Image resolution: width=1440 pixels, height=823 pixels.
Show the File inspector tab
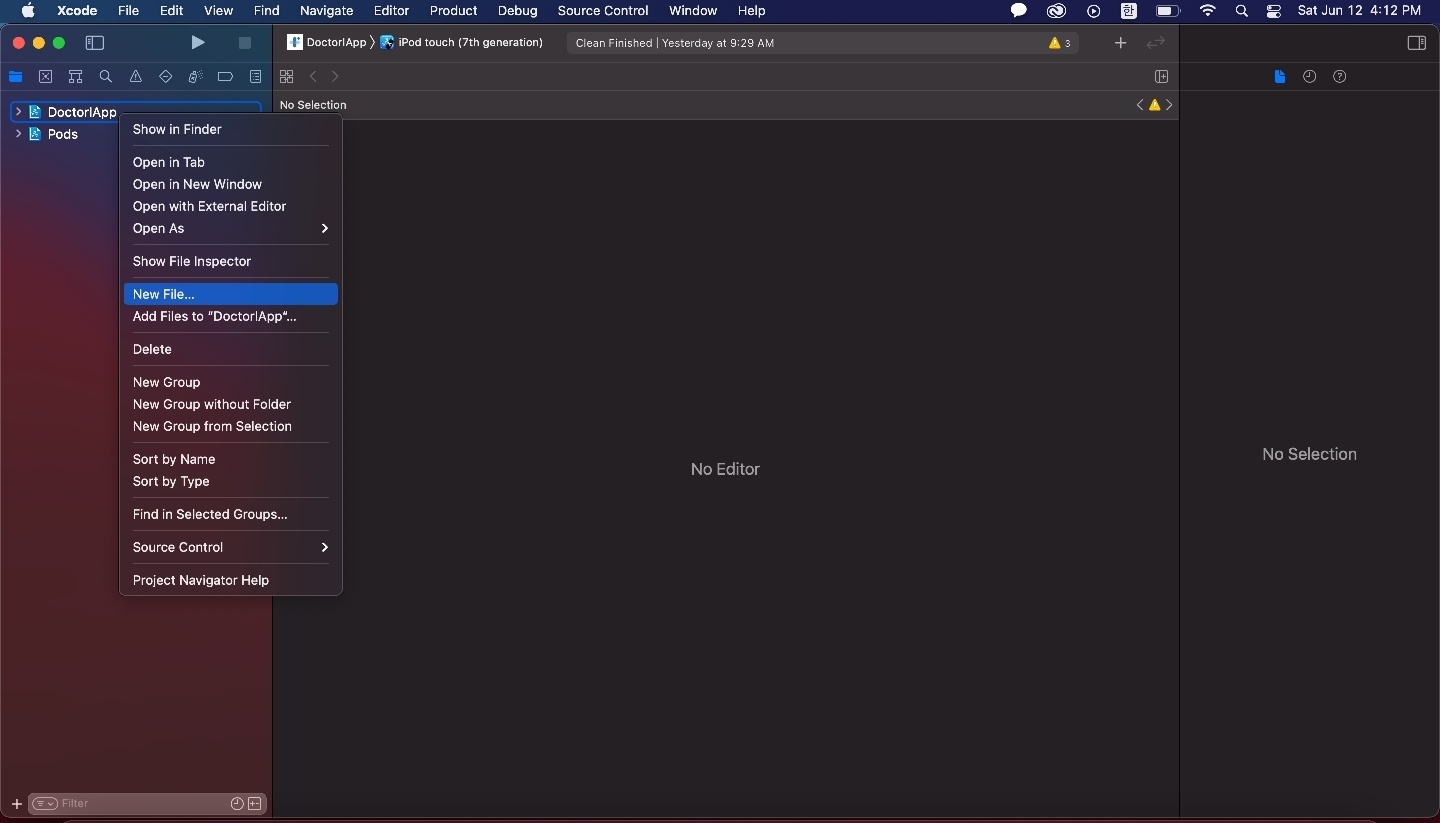point(1279,77)
